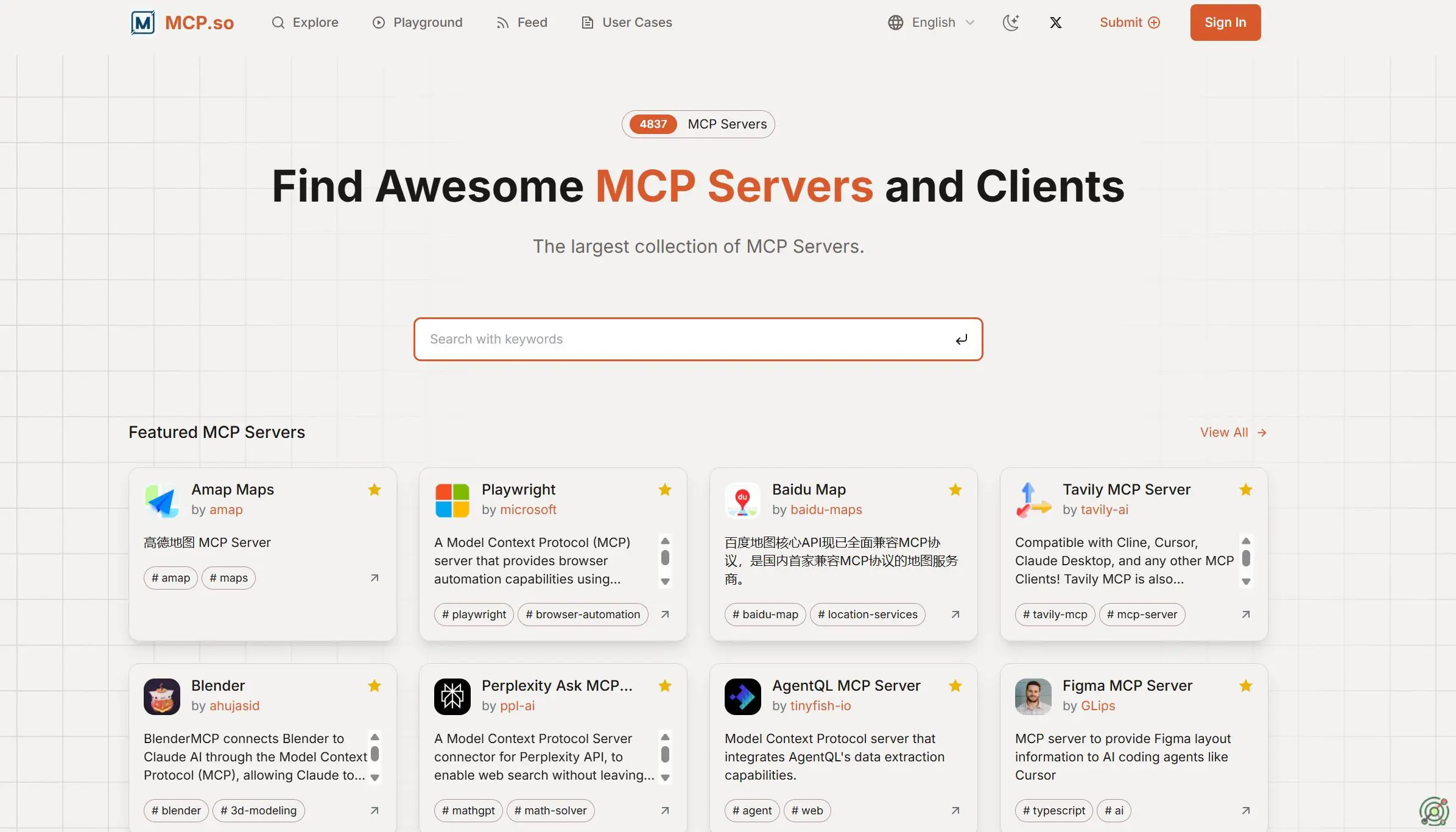Screen dimensions: 1456x832
Task: Select the # blender tag
Action: (176, 811)
